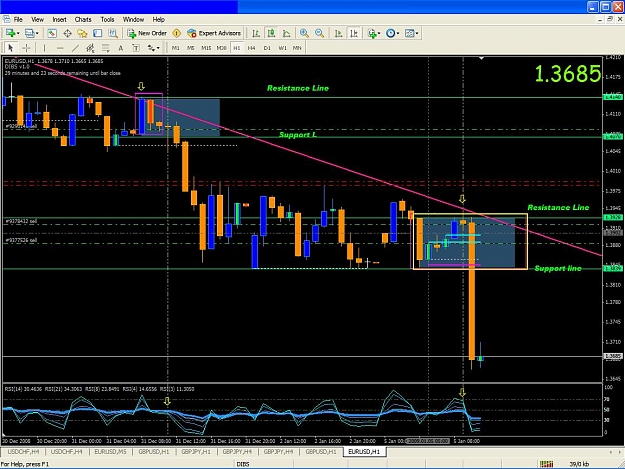Switch to M1 timeframe
625x469 pixels.
[x=175, y=48]
